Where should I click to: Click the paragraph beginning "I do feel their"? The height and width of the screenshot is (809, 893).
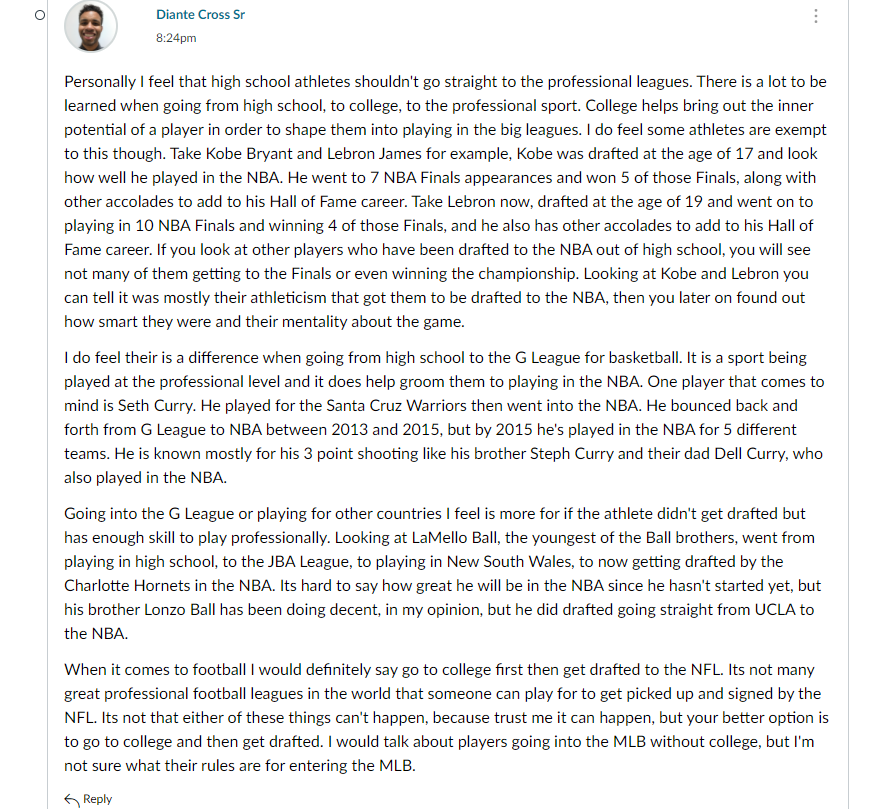pos(444,417)
